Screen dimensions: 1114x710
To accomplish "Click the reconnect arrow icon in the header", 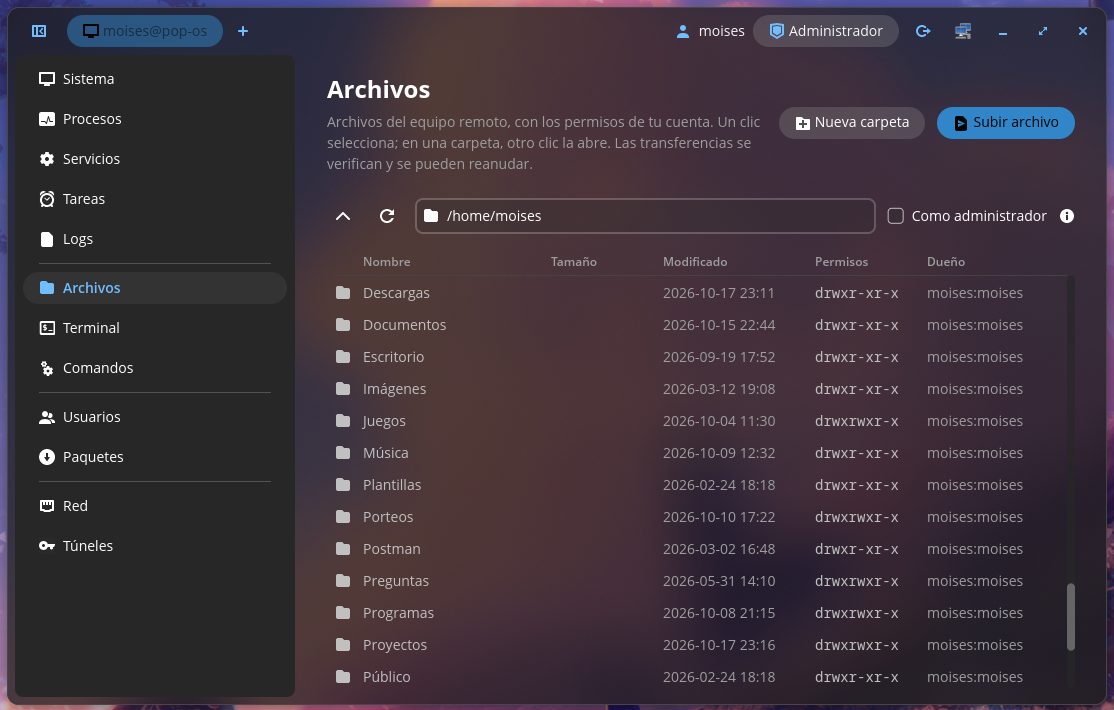I will [923, 31].
